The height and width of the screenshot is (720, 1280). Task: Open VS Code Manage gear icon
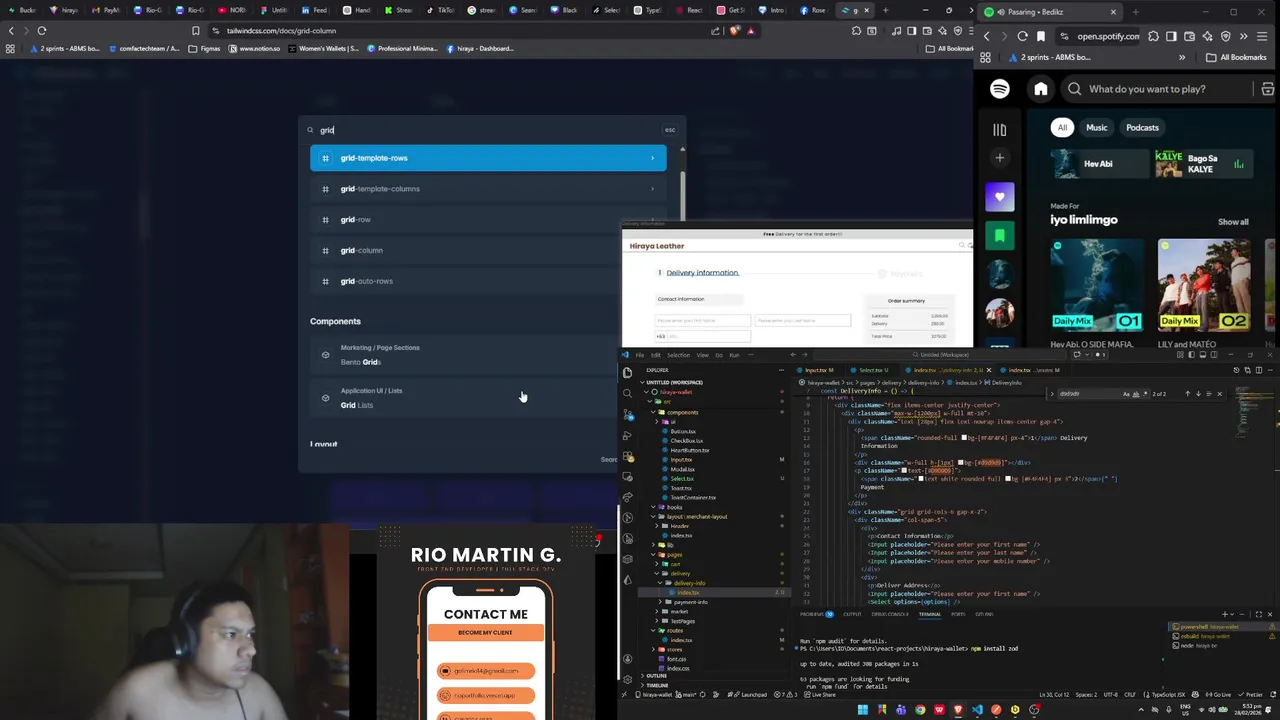tap(627, 679)
